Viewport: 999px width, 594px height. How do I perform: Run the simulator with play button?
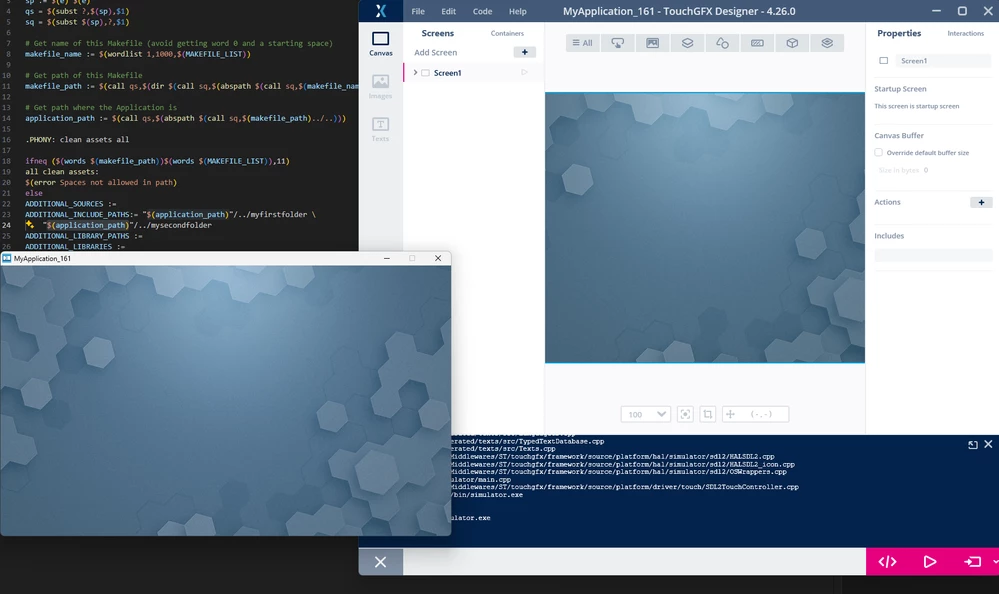click(x=930, y=561)
